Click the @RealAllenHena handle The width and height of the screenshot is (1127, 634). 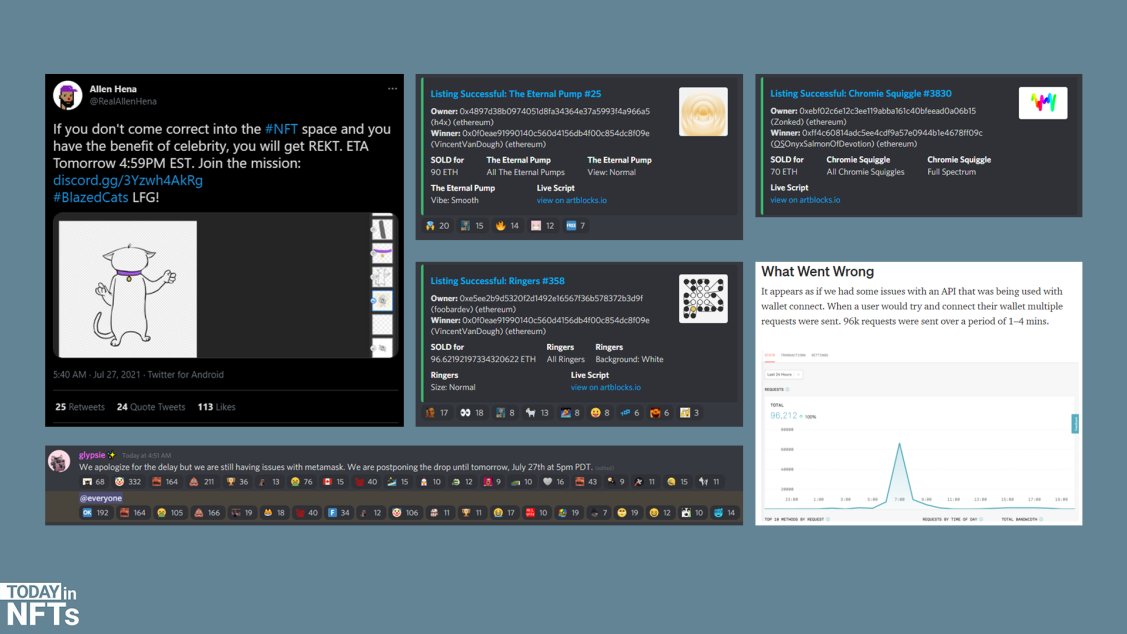[123, 101]
